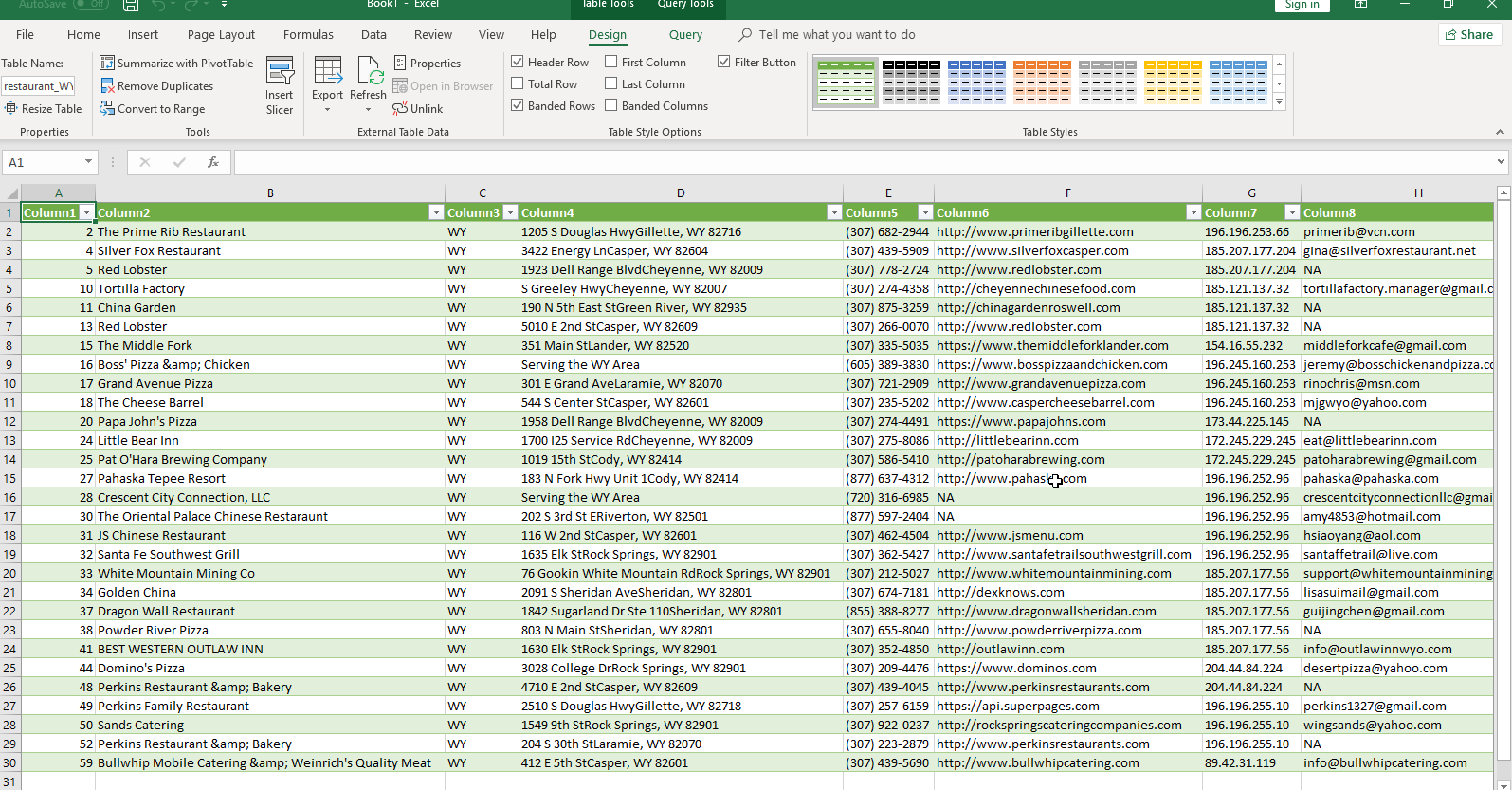
Task: Choose the yellow table style
Action: (x=1173, y=83)
